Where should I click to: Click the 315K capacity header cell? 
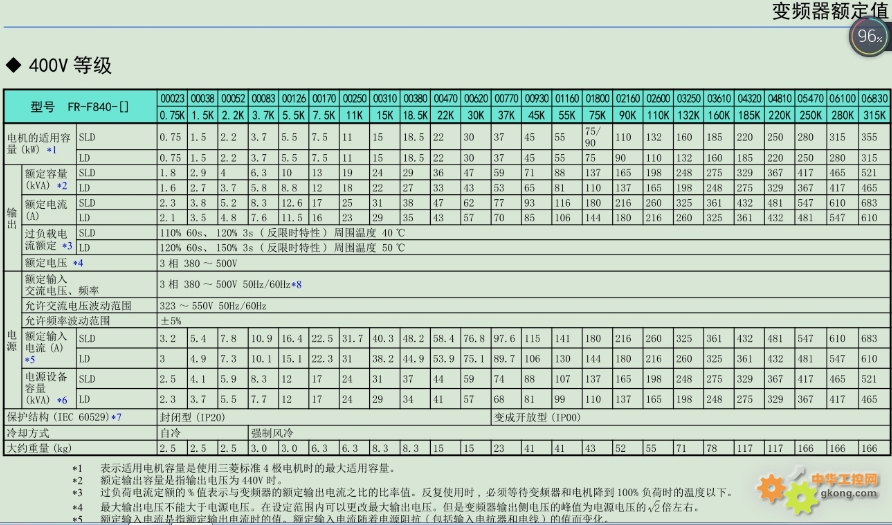873,115
